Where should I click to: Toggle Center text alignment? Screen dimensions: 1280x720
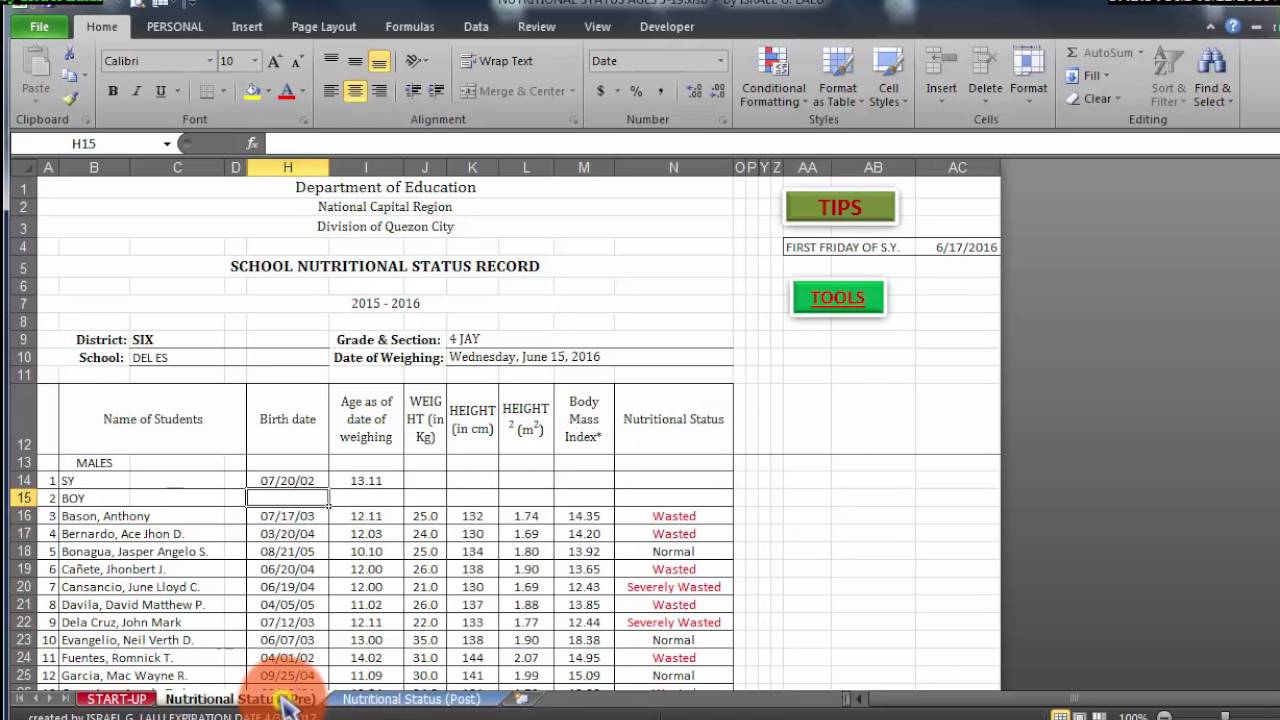pyautogui.click(x=355, y=91)
